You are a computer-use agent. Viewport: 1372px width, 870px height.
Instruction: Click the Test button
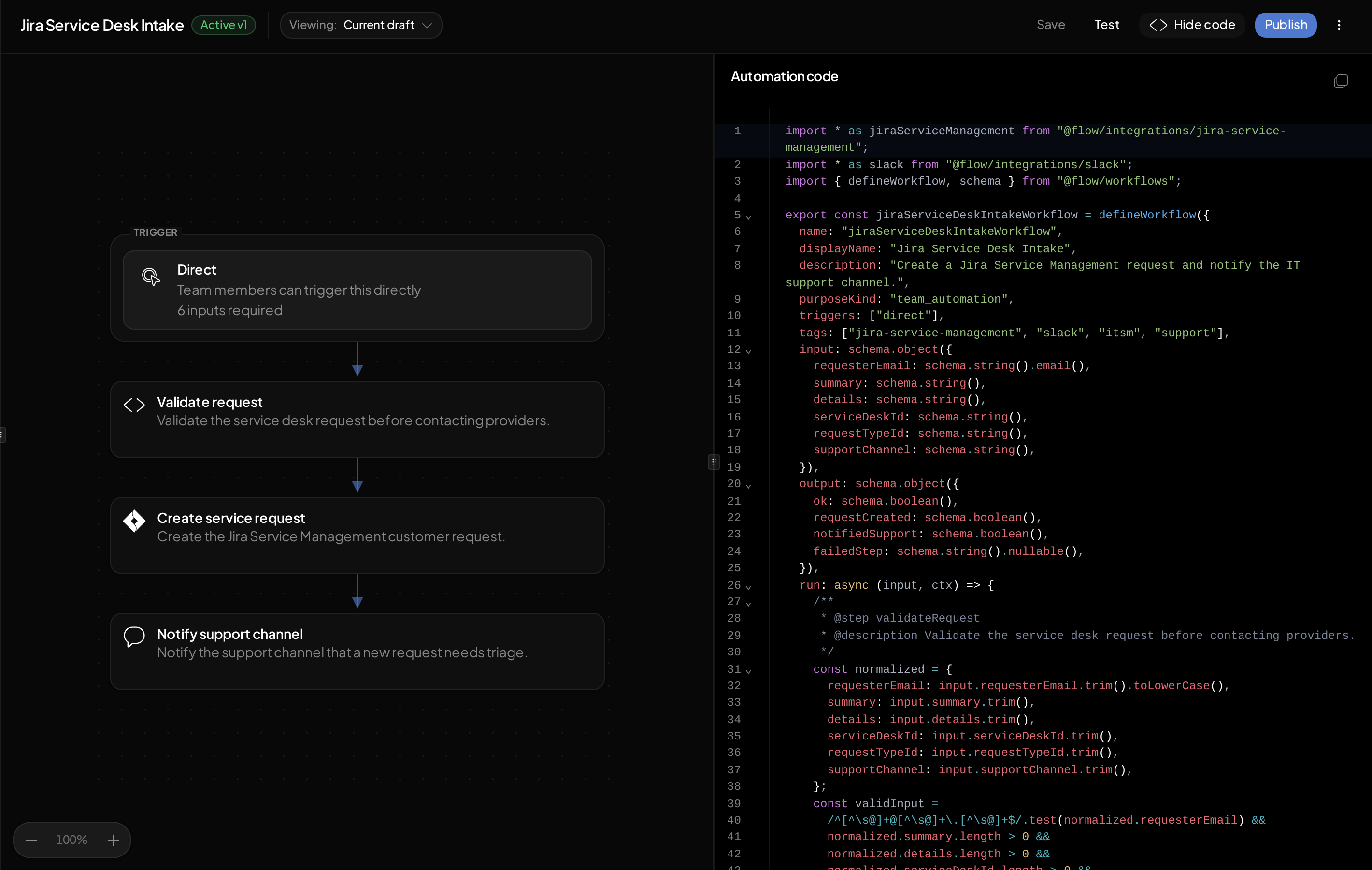pos(1106,25)
